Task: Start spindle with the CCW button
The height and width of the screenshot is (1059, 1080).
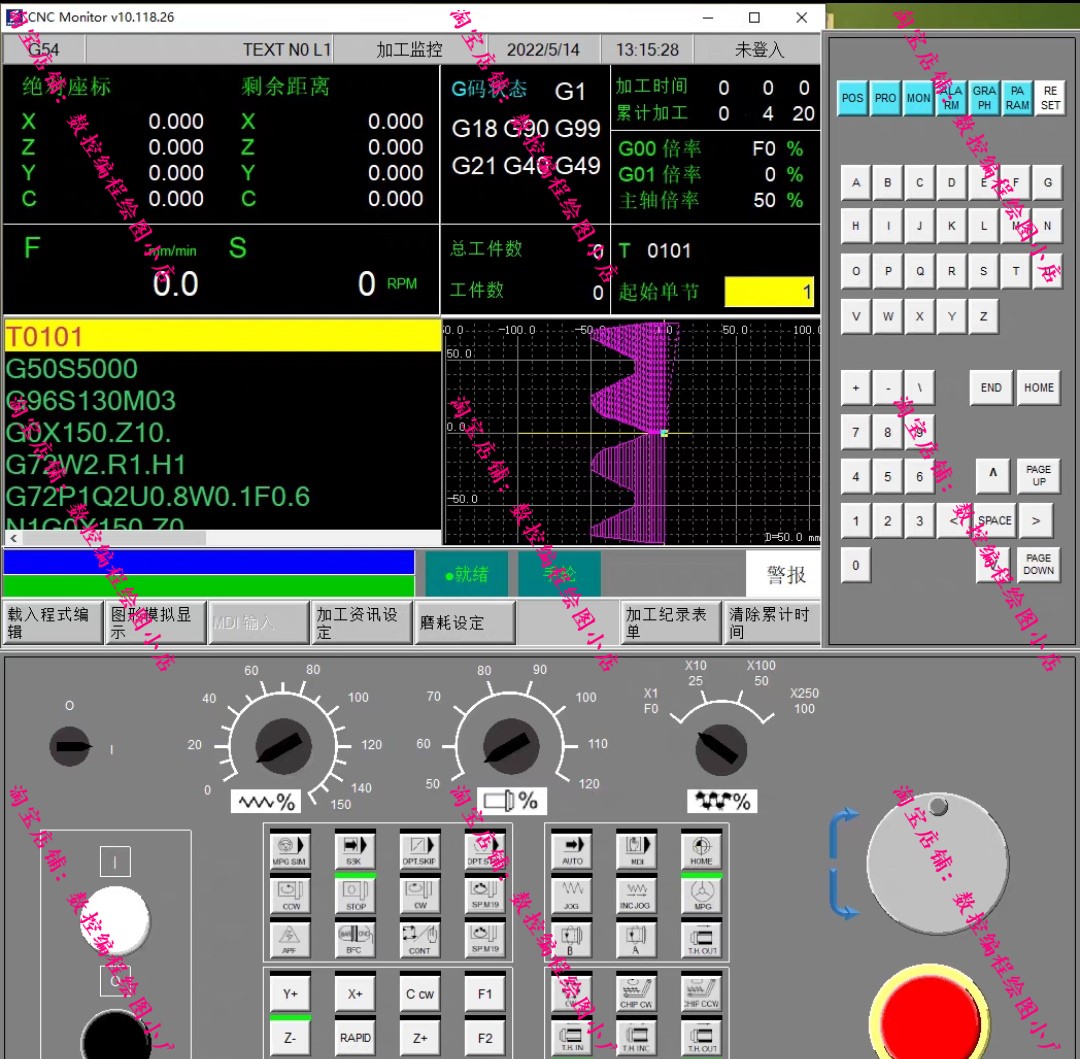Action: 291,895
